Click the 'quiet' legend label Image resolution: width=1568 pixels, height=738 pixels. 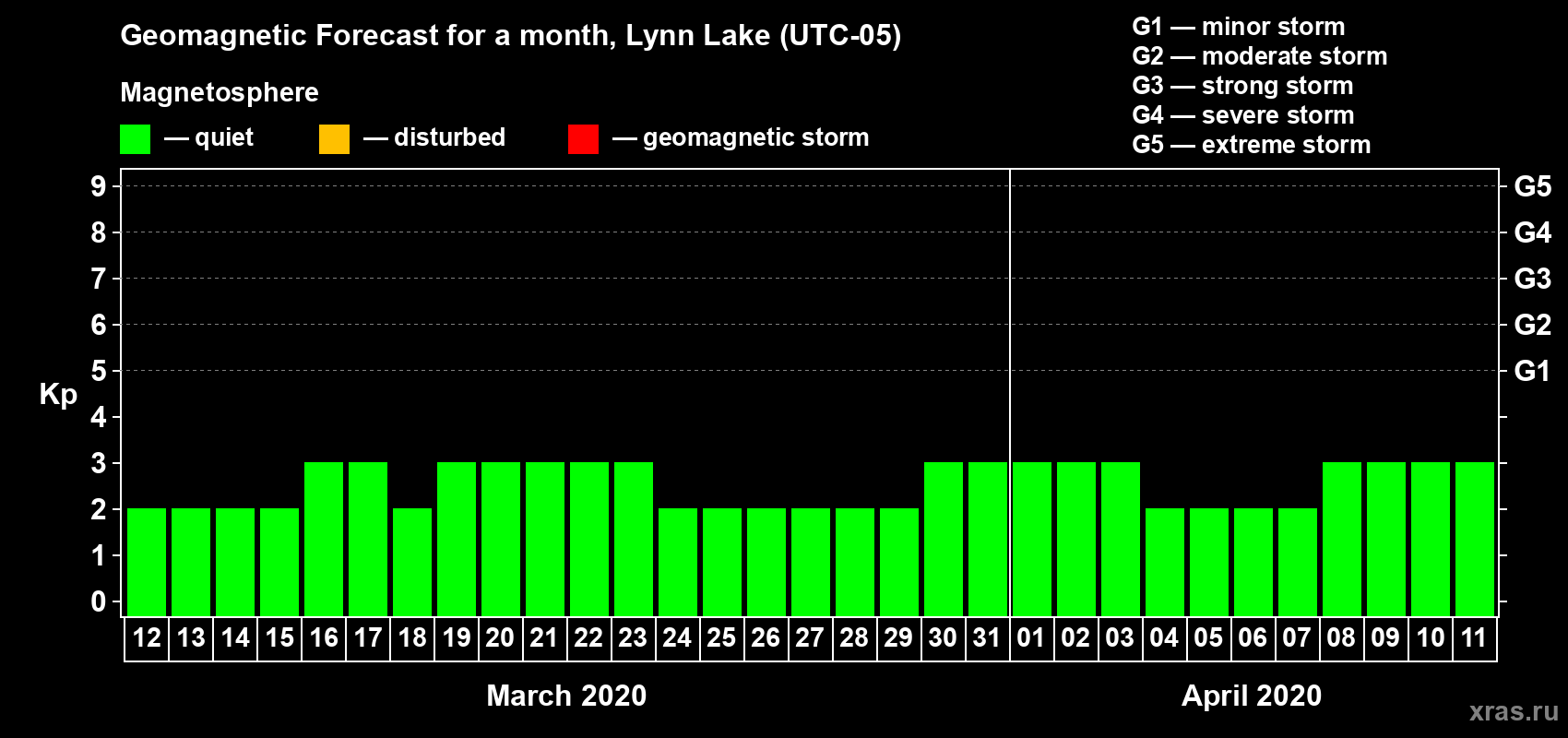224,137
